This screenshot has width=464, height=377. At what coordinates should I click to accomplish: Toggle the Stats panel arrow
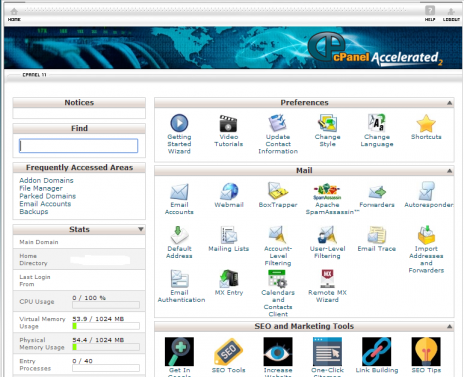click(141, 229)
